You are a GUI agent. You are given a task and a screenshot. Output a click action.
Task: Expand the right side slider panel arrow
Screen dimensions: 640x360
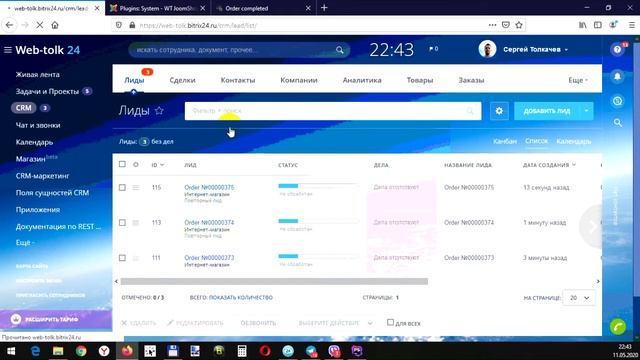[592, 227]
